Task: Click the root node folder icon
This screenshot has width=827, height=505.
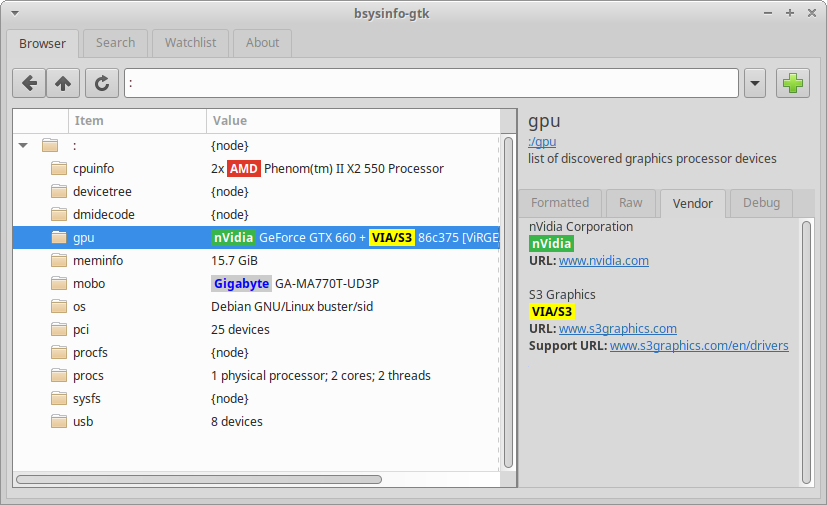Action: [x=50, y=145]
